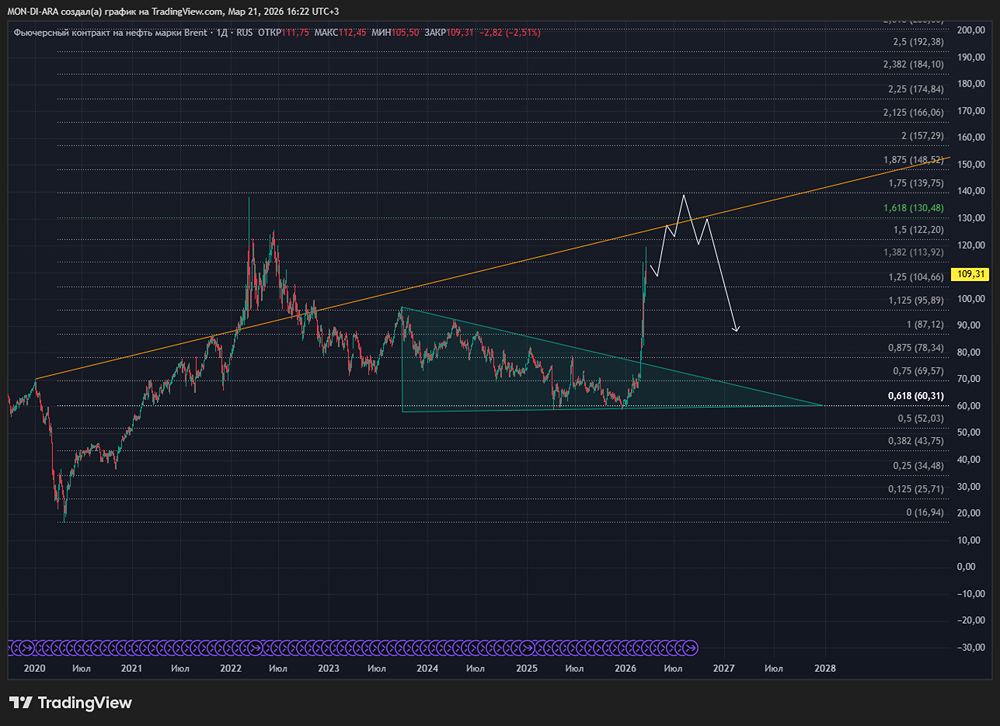
Task: Click the 2023 label on the time axis
Action: [328, 668]
